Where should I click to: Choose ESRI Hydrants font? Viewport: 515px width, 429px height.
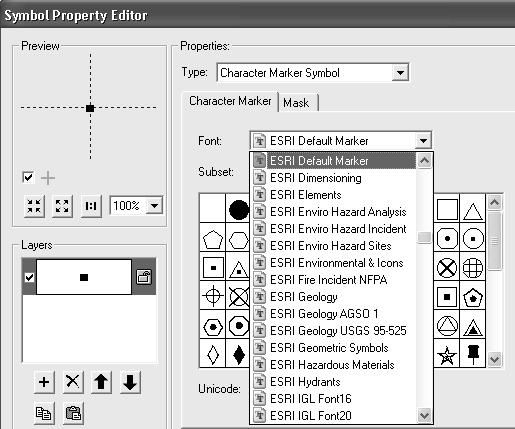click(333, 382)
